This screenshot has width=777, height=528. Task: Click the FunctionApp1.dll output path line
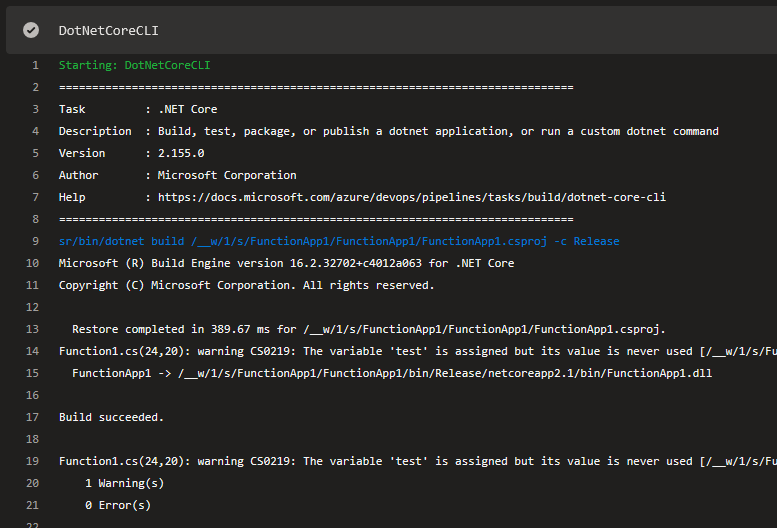[x=390, y=373]
